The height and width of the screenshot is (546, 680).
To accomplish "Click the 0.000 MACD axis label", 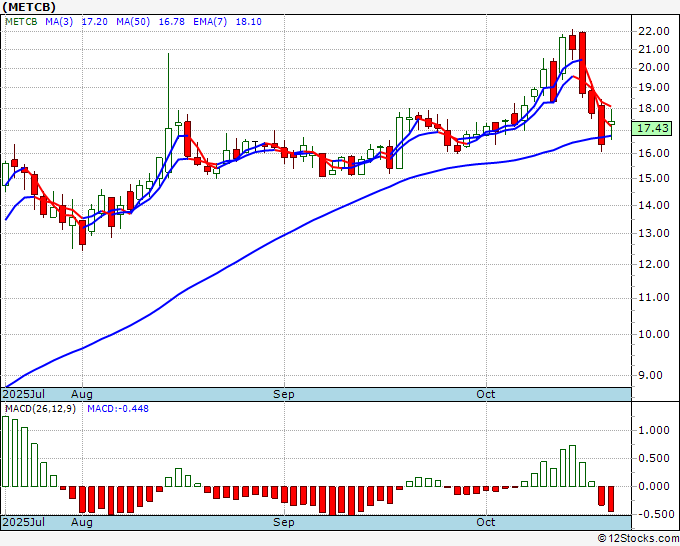I will (654, 486).
